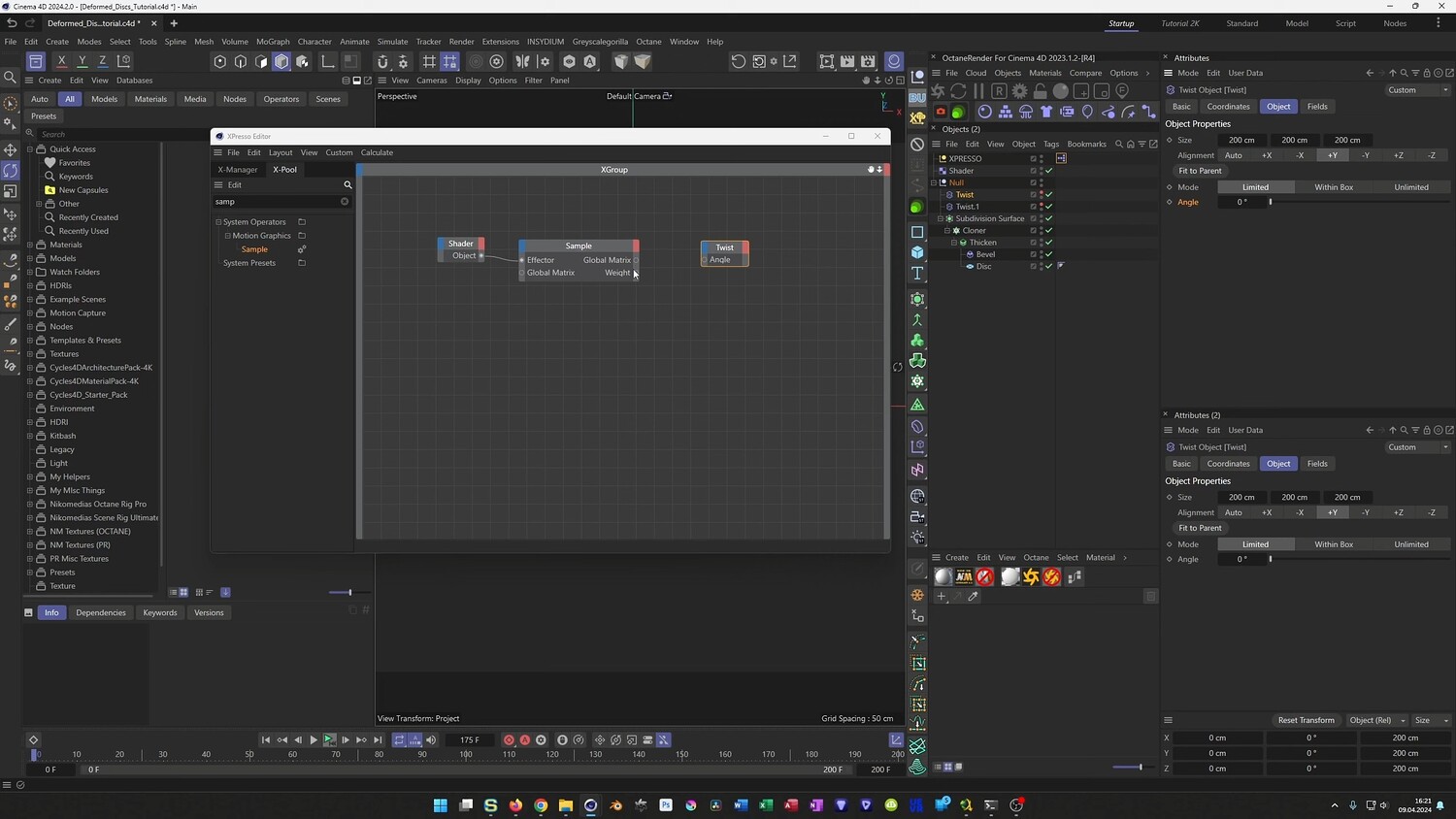This screenshot has width=1456, height=819.
Task: Open the Excel icon in the taskbar
Action: (766, 805)
